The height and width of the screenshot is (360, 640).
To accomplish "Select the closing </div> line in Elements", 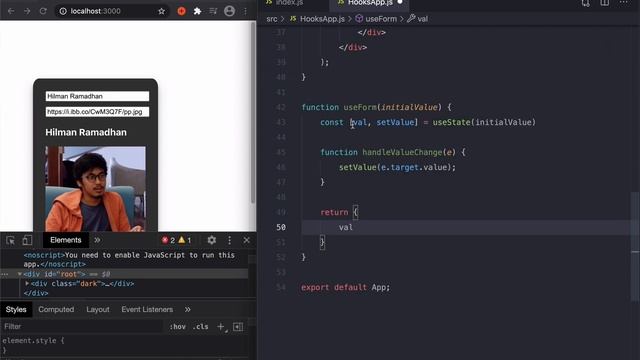I will (x=36, y=293).
